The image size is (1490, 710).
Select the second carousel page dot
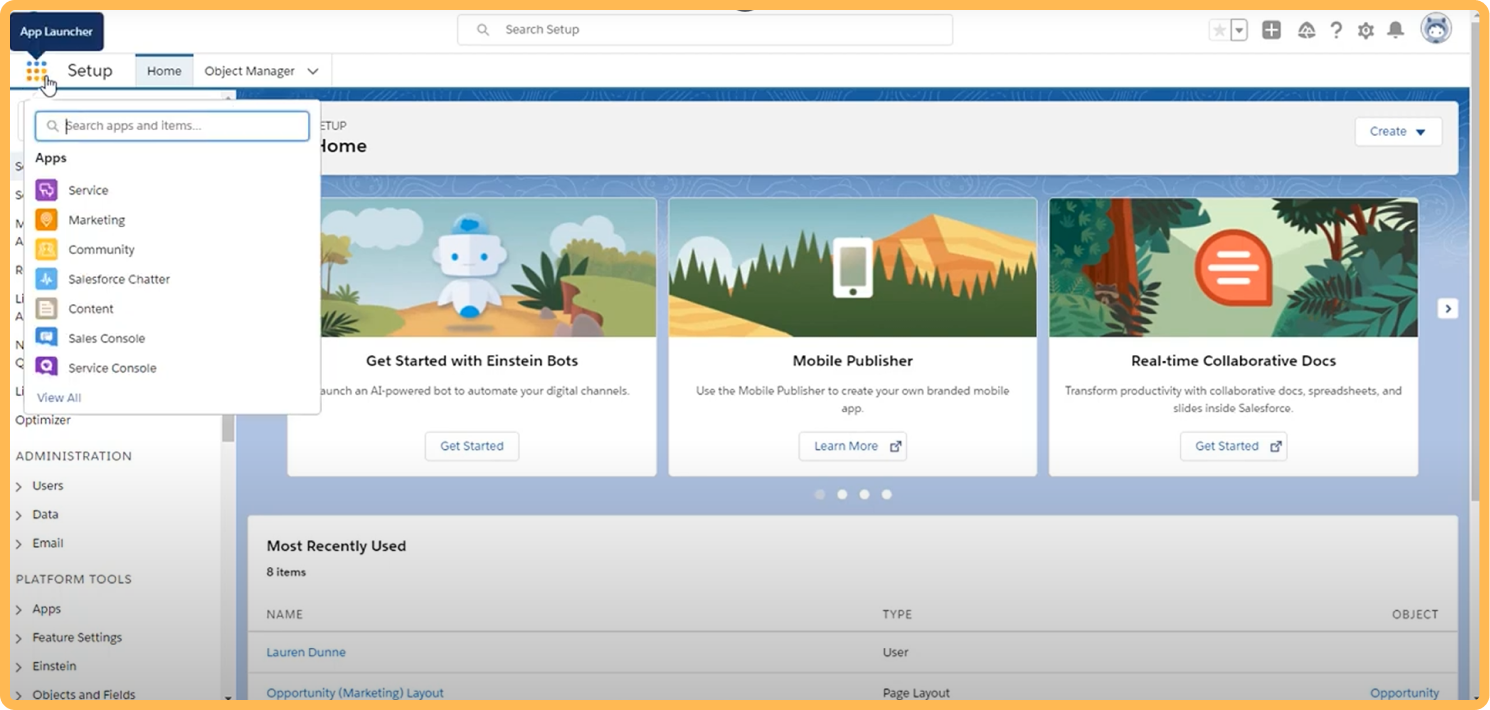click(x=842, y=494)
